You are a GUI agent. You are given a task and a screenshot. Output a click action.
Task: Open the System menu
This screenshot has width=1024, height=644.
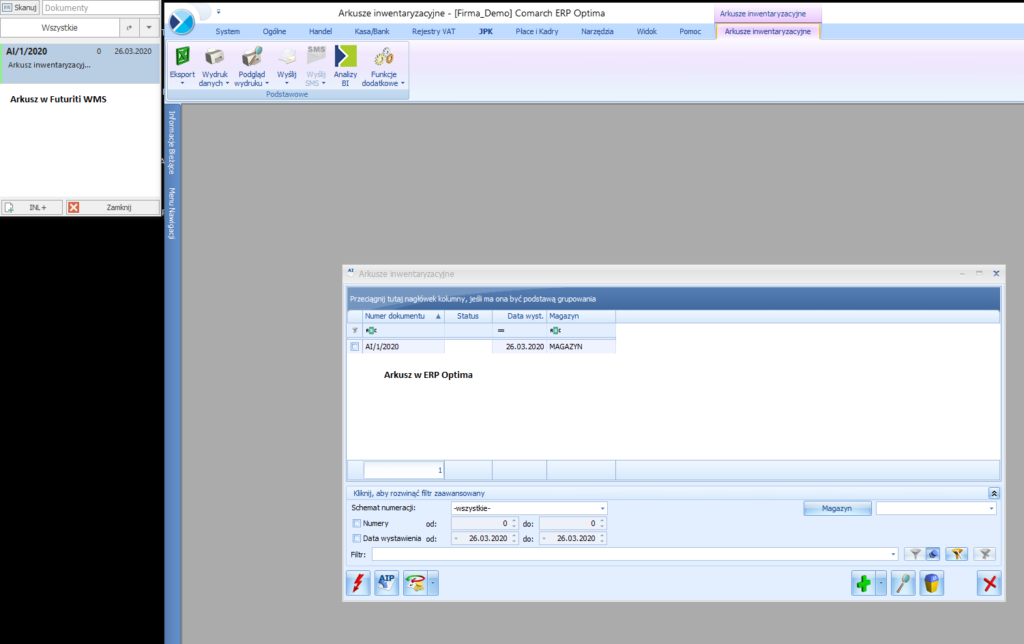pos(227,31)
